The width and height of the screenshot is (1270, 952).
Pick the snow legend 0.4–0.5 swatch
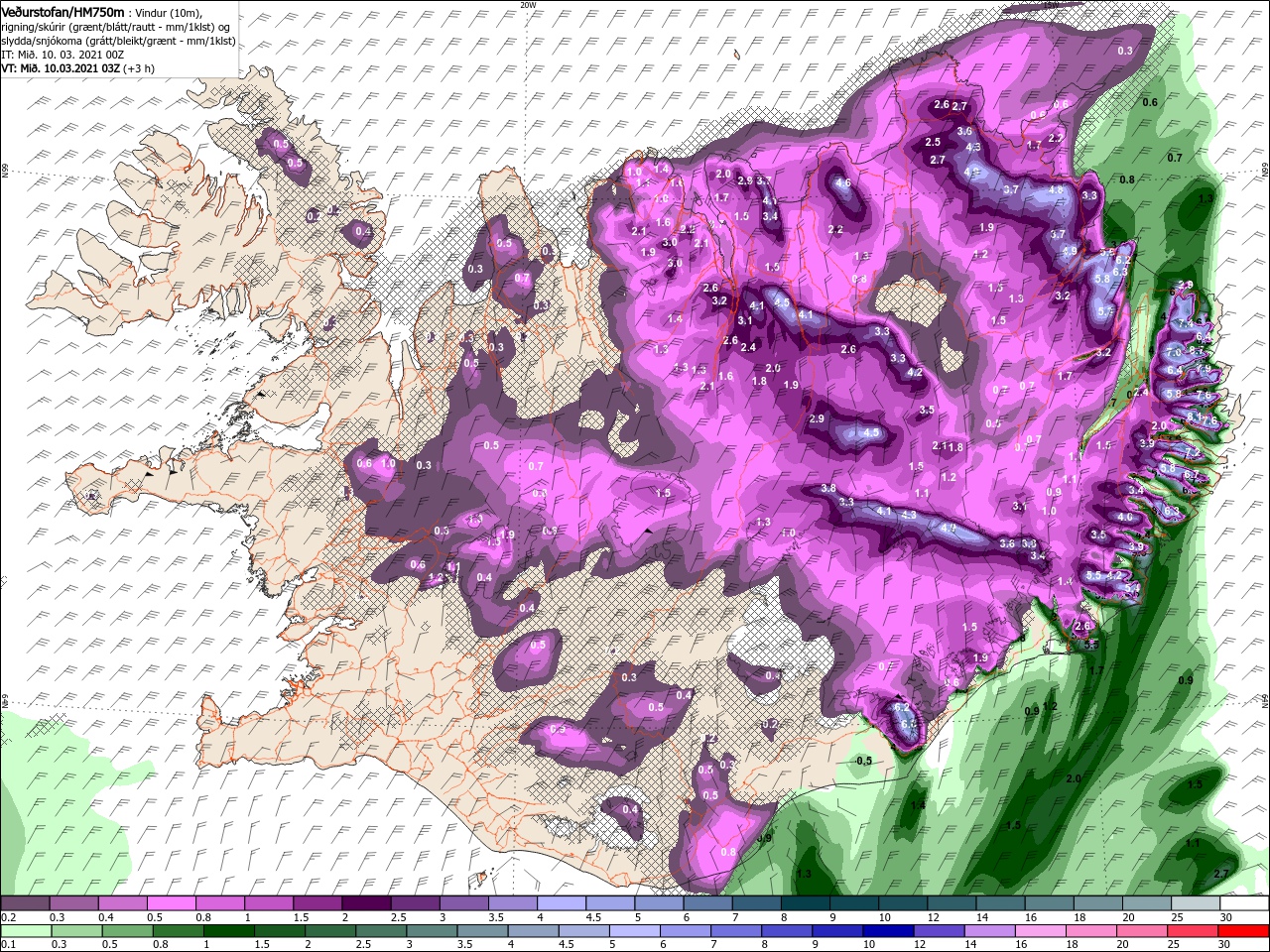point(121,903)
